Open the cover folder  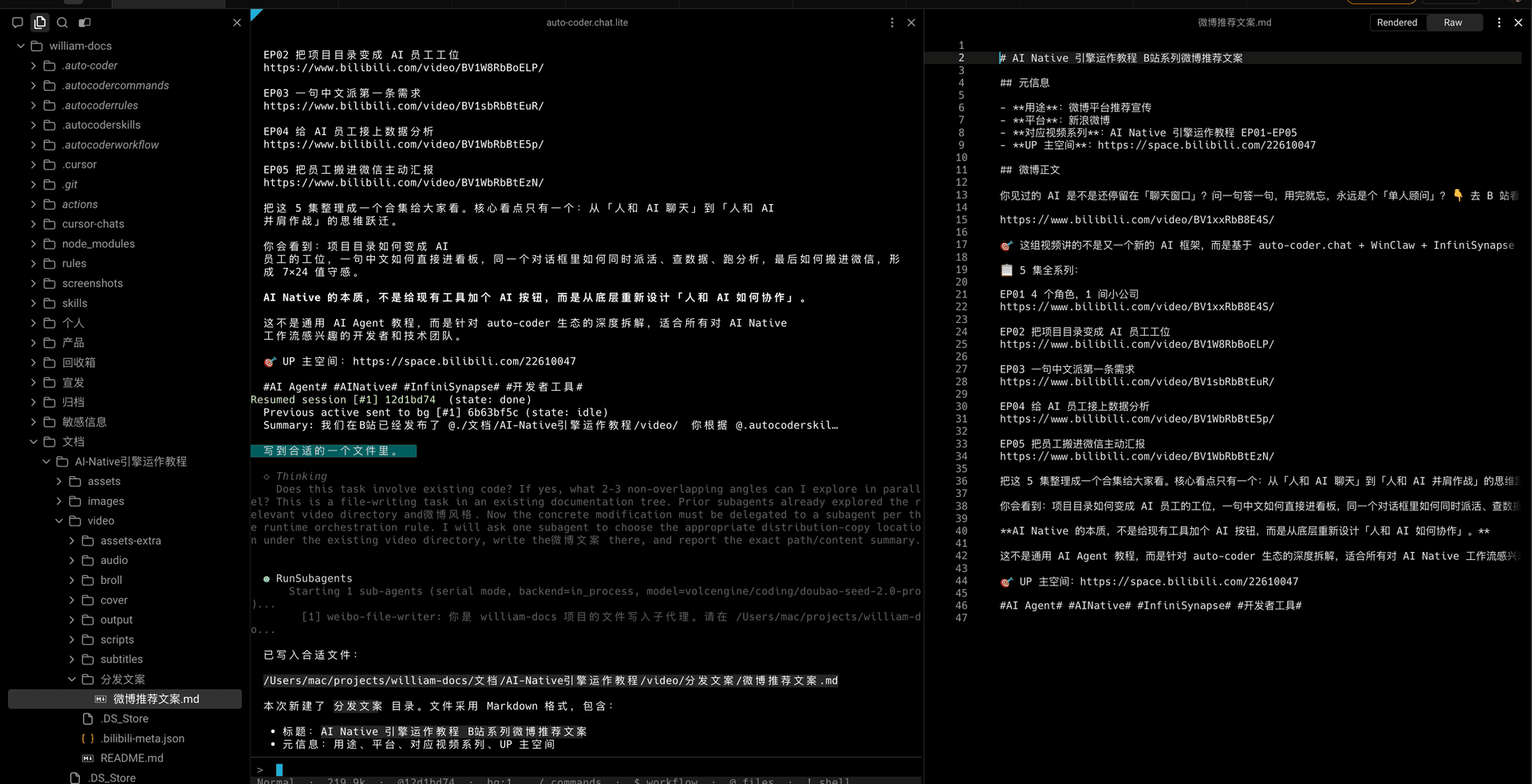pyautogui.click(x=124, y=600)
